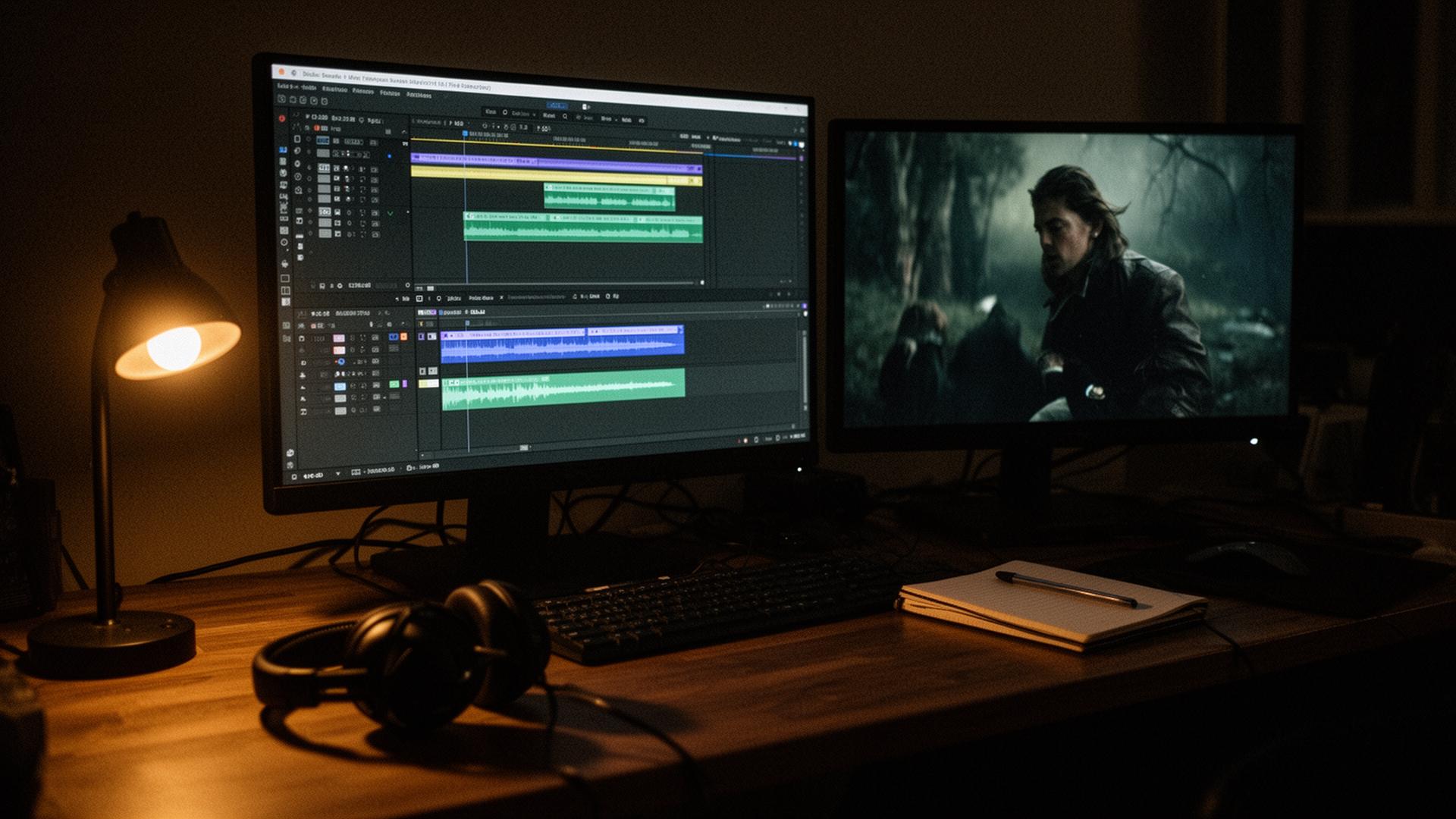
Task: Click the magnifier search icon in top toolbar
Action: click(x=564, y=117)
